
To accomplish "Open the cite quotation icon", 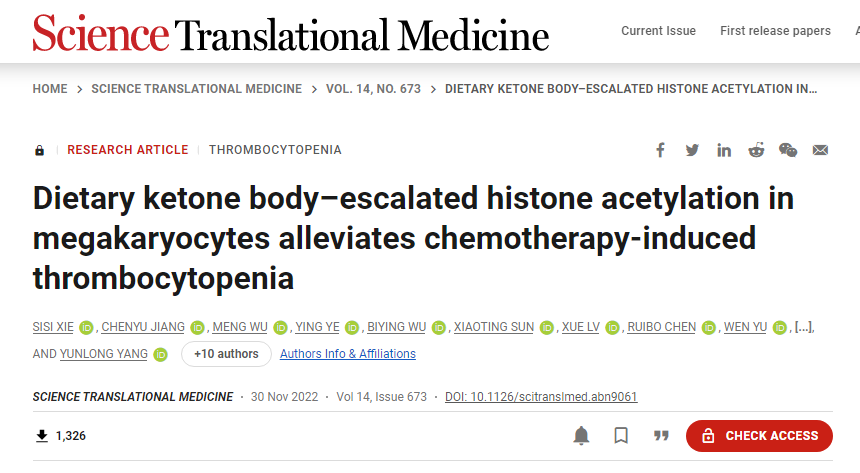I will coord(660,435).
